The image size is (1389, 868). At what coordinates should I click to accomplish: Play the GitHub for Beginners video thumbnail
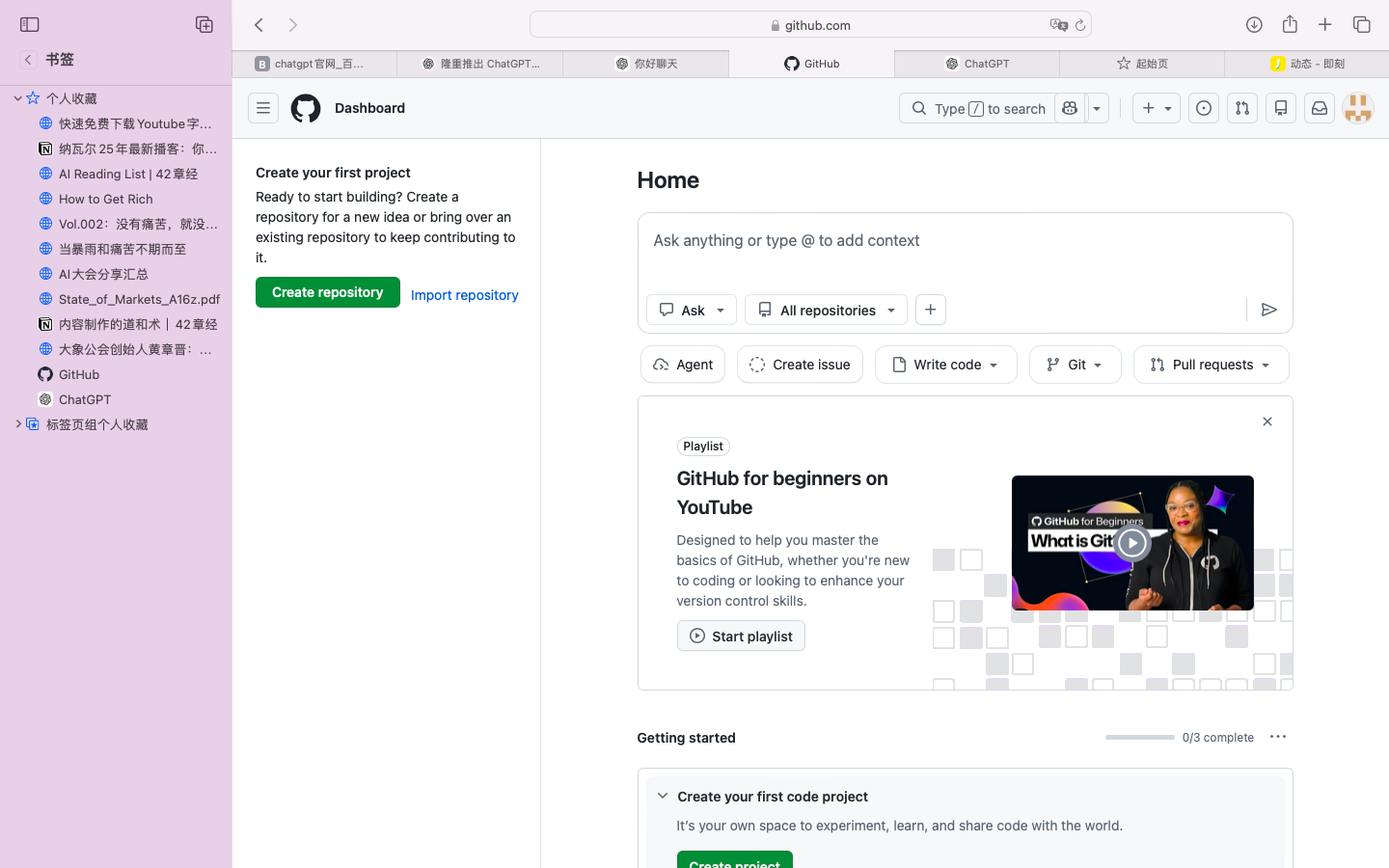(1132, 543)
